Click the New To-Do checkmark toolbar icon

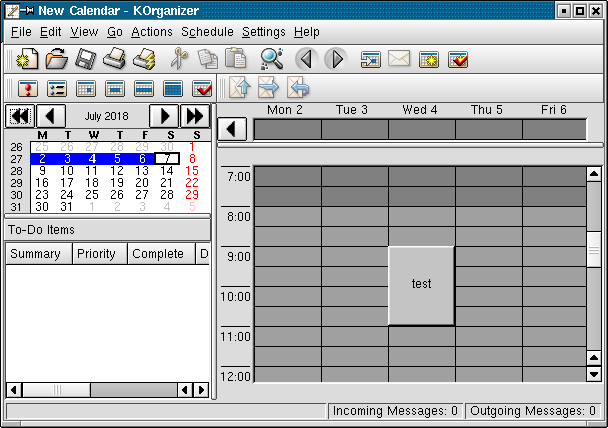tap(458, 60)
